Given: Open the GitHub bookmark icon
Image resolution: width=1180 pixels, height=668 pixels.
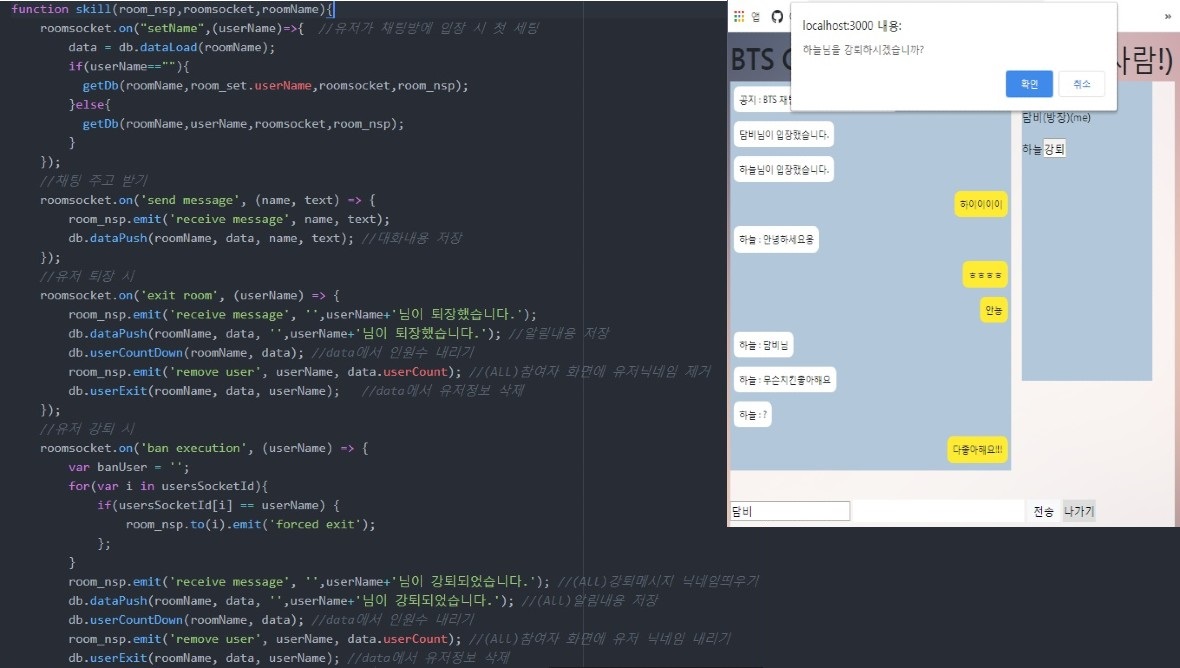Looking at the screenshot, I should pyautogui.click(x=777, y=17).
